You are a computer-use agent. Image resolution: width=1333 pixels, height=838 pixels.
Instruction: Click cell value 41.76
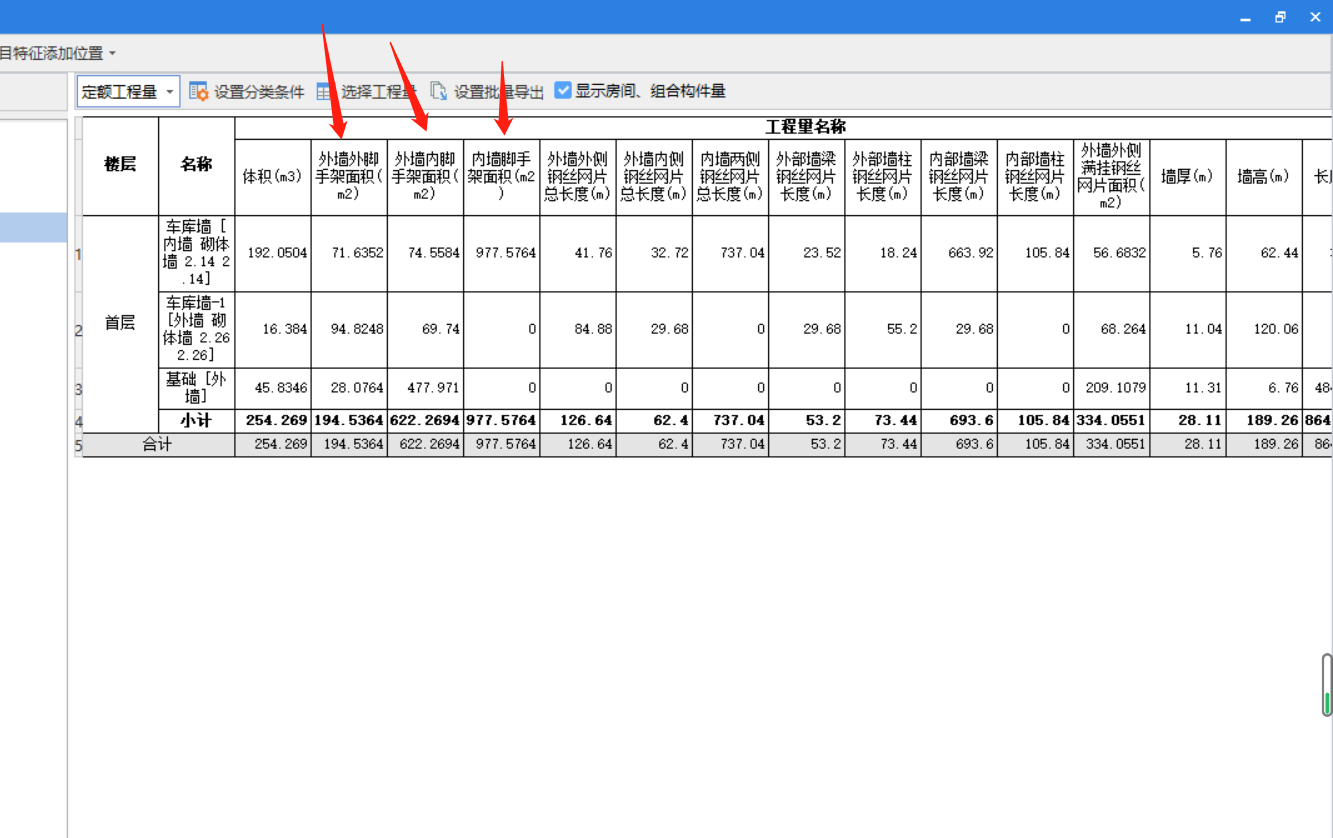click(593, 253)
